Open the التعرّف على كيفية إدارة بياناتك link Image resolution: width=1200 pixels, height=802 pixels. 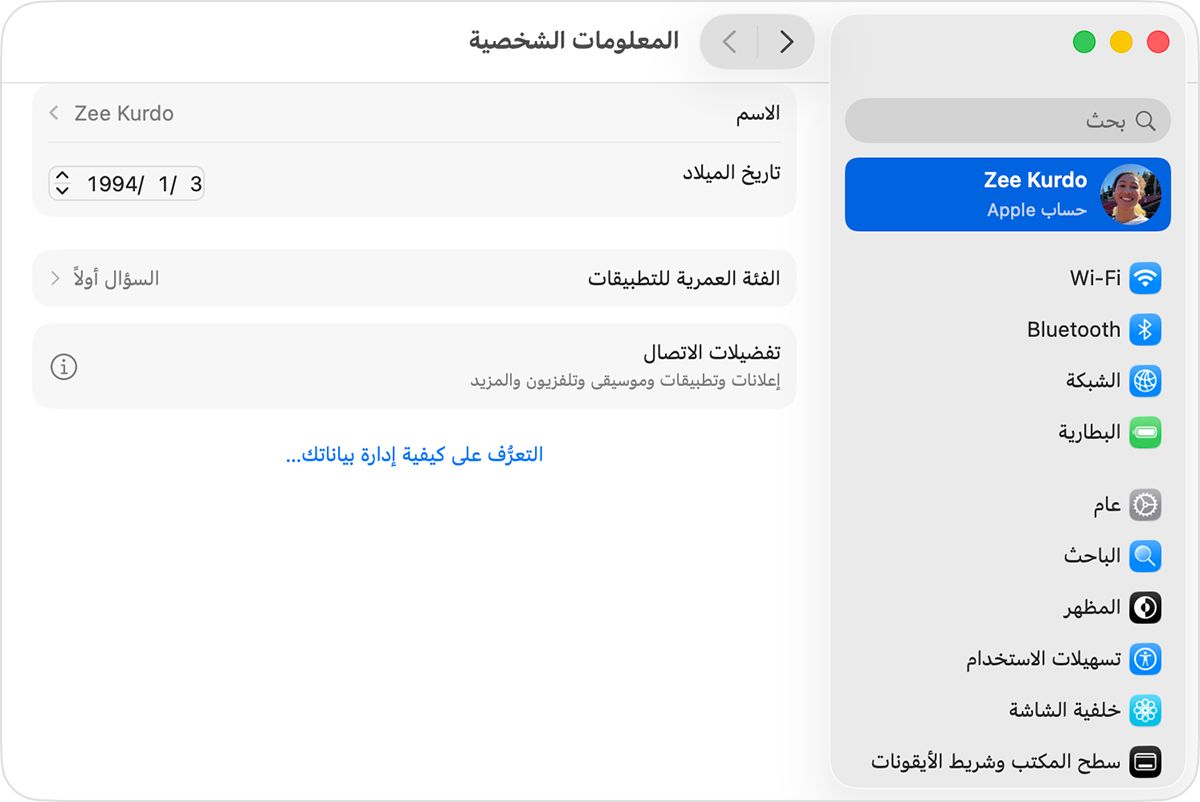[x=415, y=453]
